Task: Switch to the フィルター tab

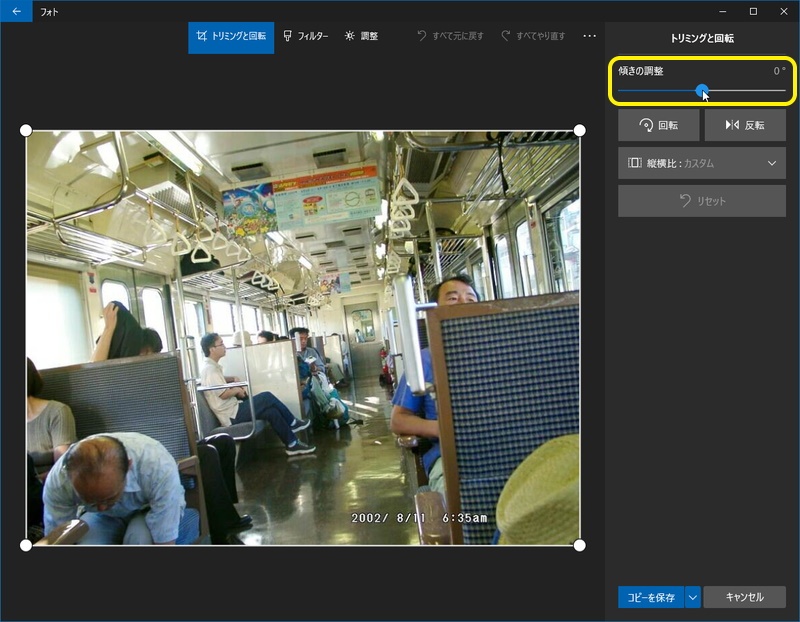Action: (x=305, y=37)
